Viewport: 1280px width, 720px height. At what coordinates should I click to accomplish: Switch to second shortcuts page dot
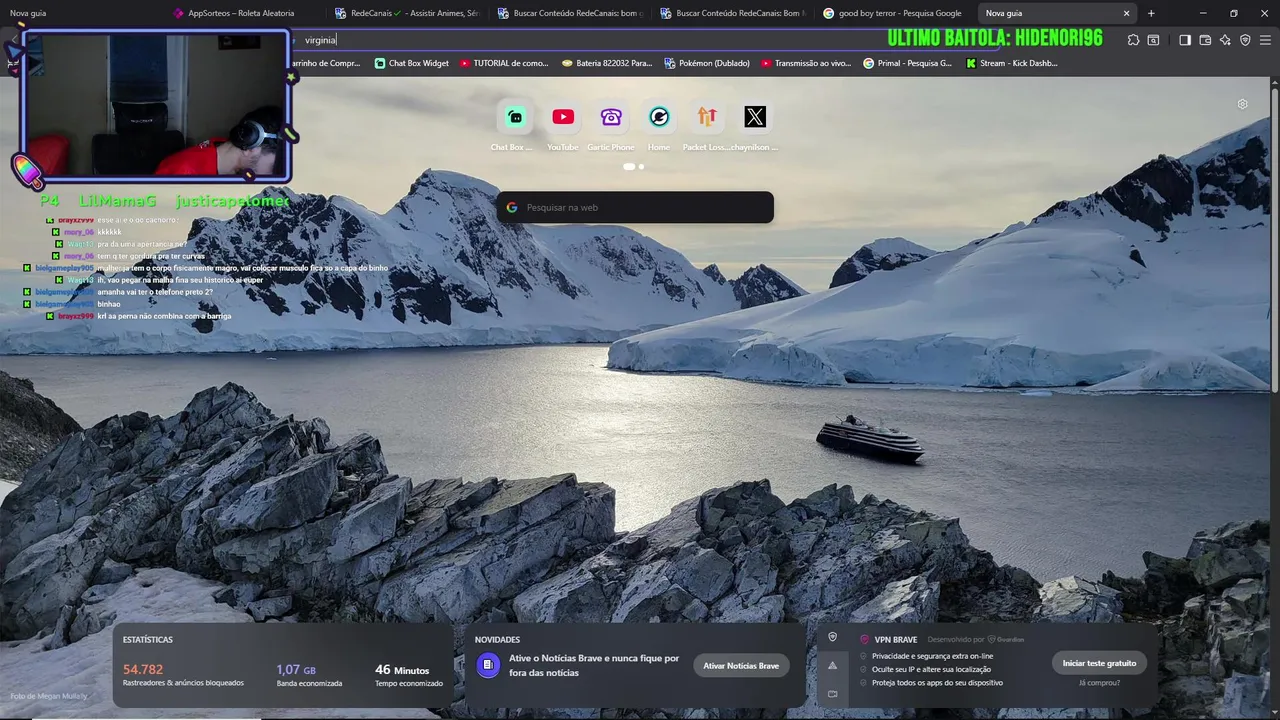click(641, 166)
